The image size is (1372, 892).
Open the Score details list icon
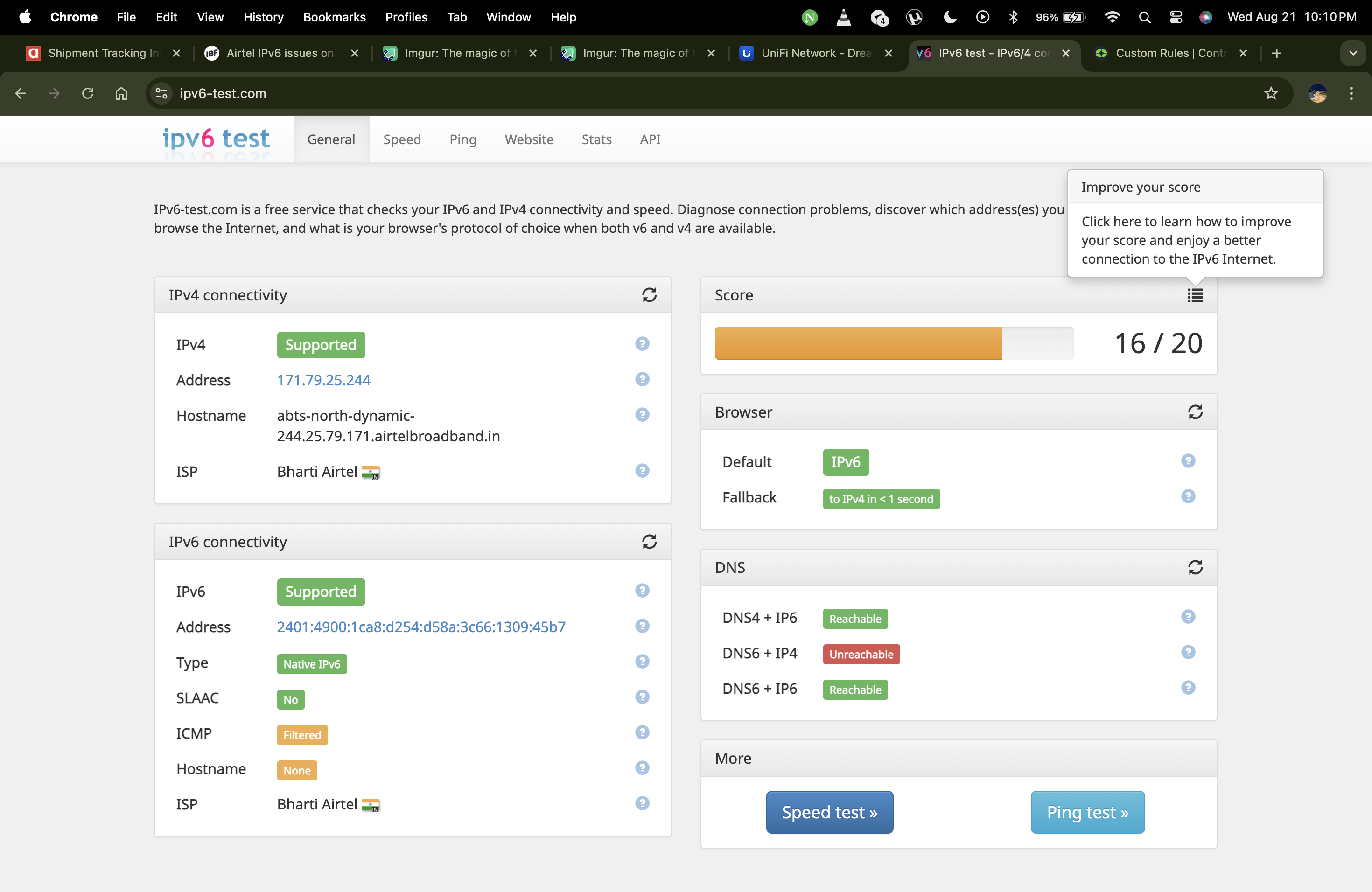(x=1195, y=296)
